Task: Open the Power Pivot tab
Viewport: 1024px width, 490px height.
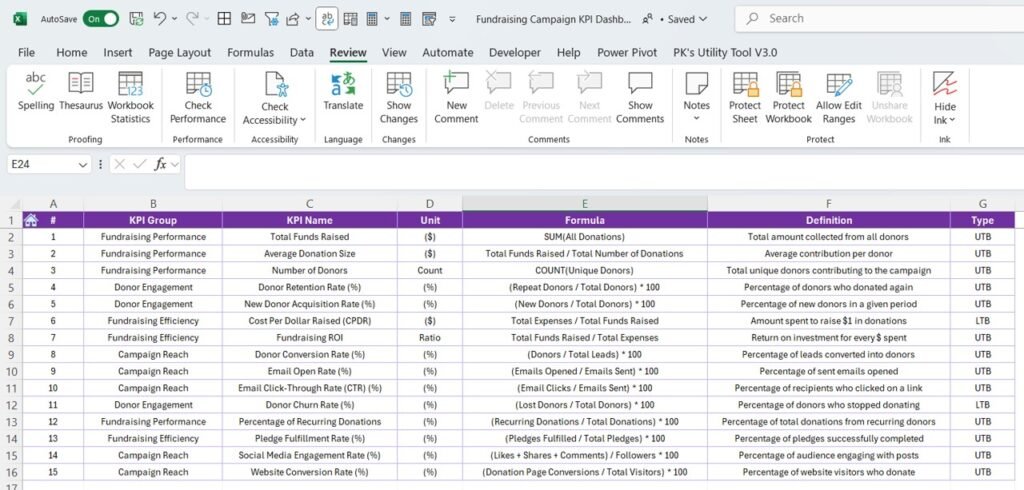Action: 627,53
